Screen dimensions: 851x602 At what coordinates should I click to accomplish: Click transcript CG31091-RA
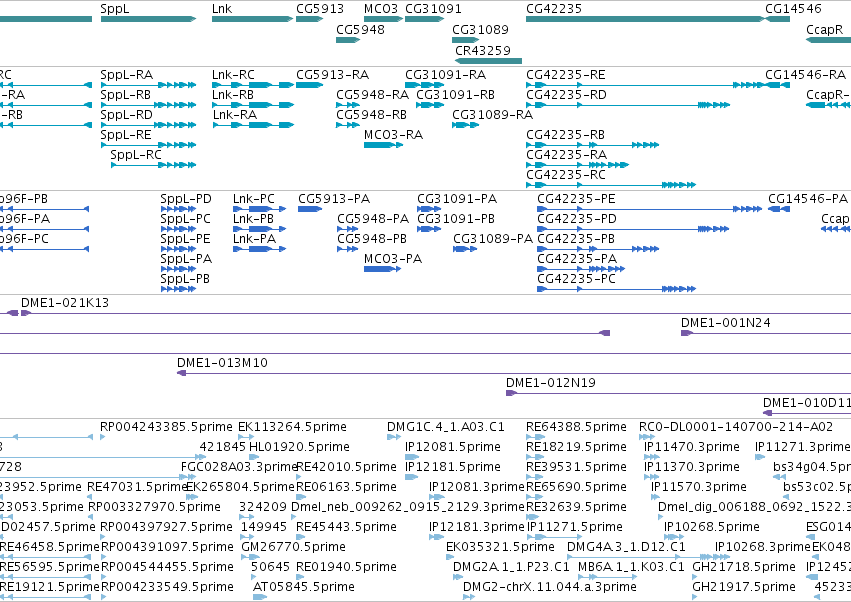pos(446,75)
